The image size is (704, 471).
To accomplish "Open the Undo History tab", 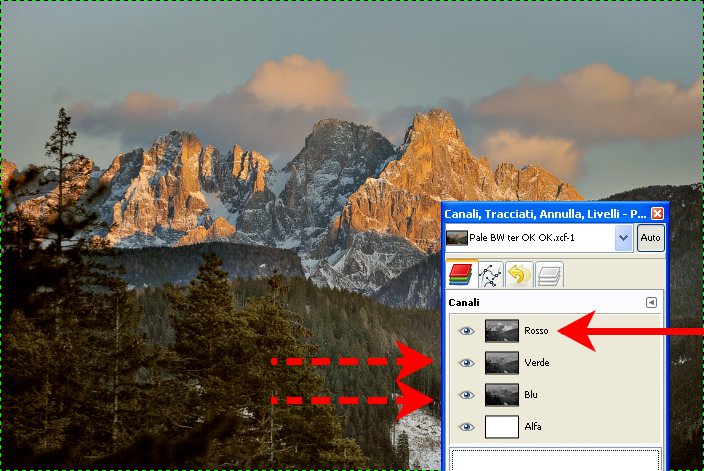I will pyautogui.click(x=519, y=274).
